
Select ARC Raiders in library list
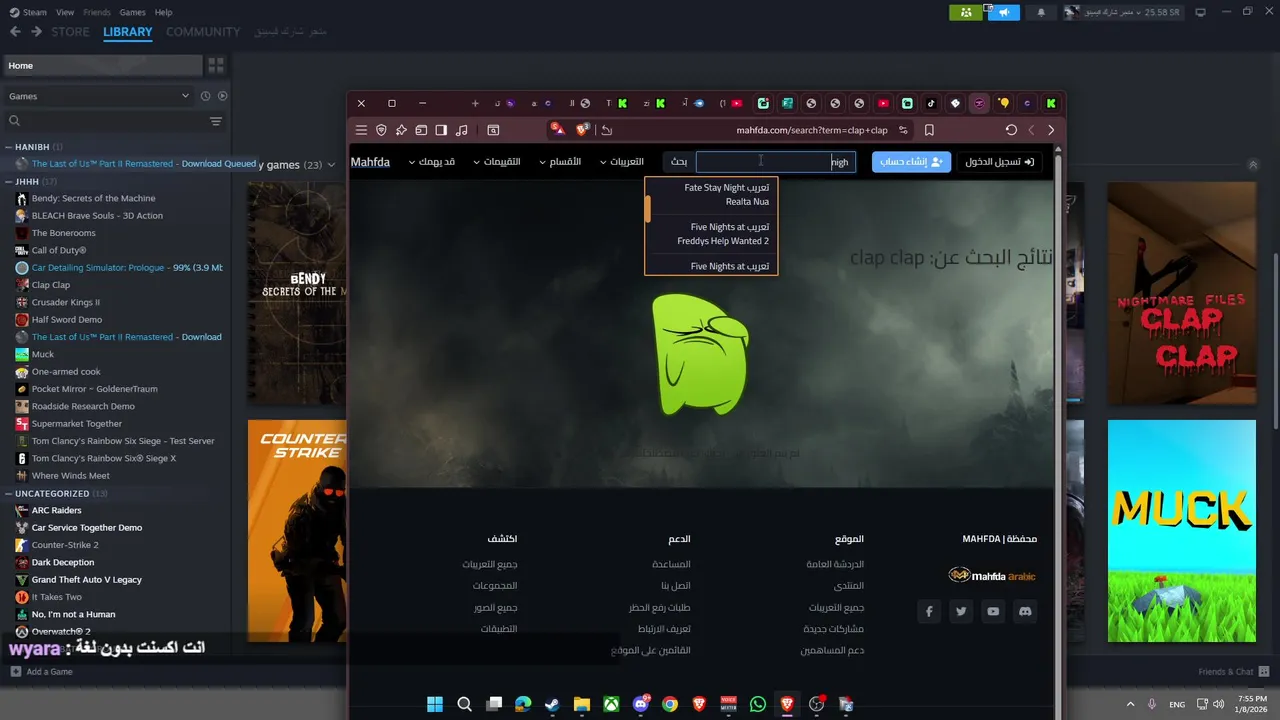coord(56,511)
